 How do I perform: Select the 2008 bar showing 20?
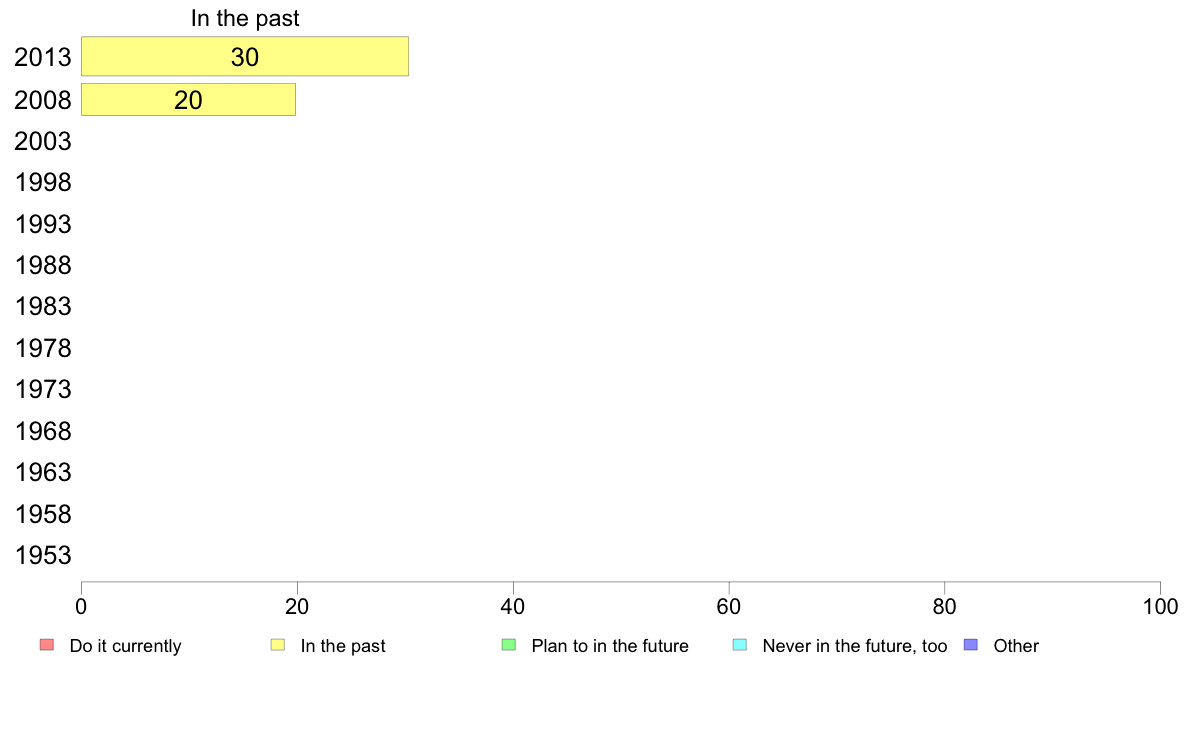tap(188, 99)
